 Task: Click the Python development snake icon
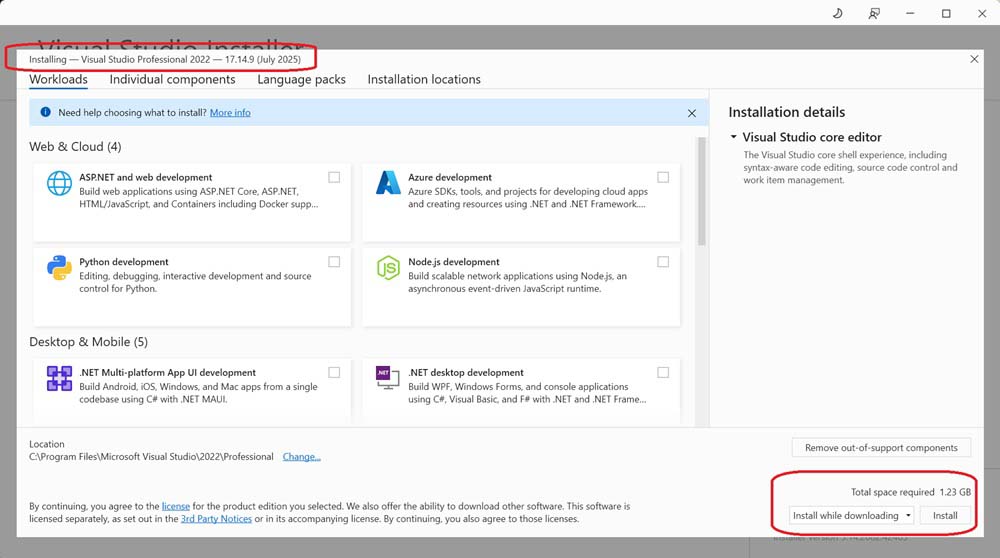[59, 268]
